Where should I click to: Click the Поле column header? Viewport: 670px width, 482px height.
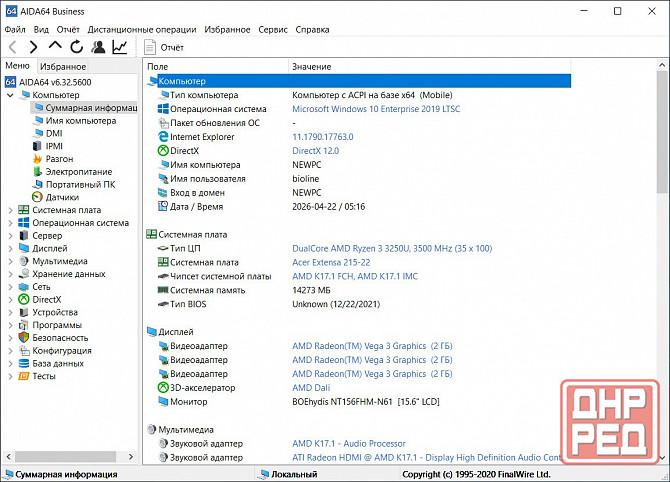coord(216,67)
